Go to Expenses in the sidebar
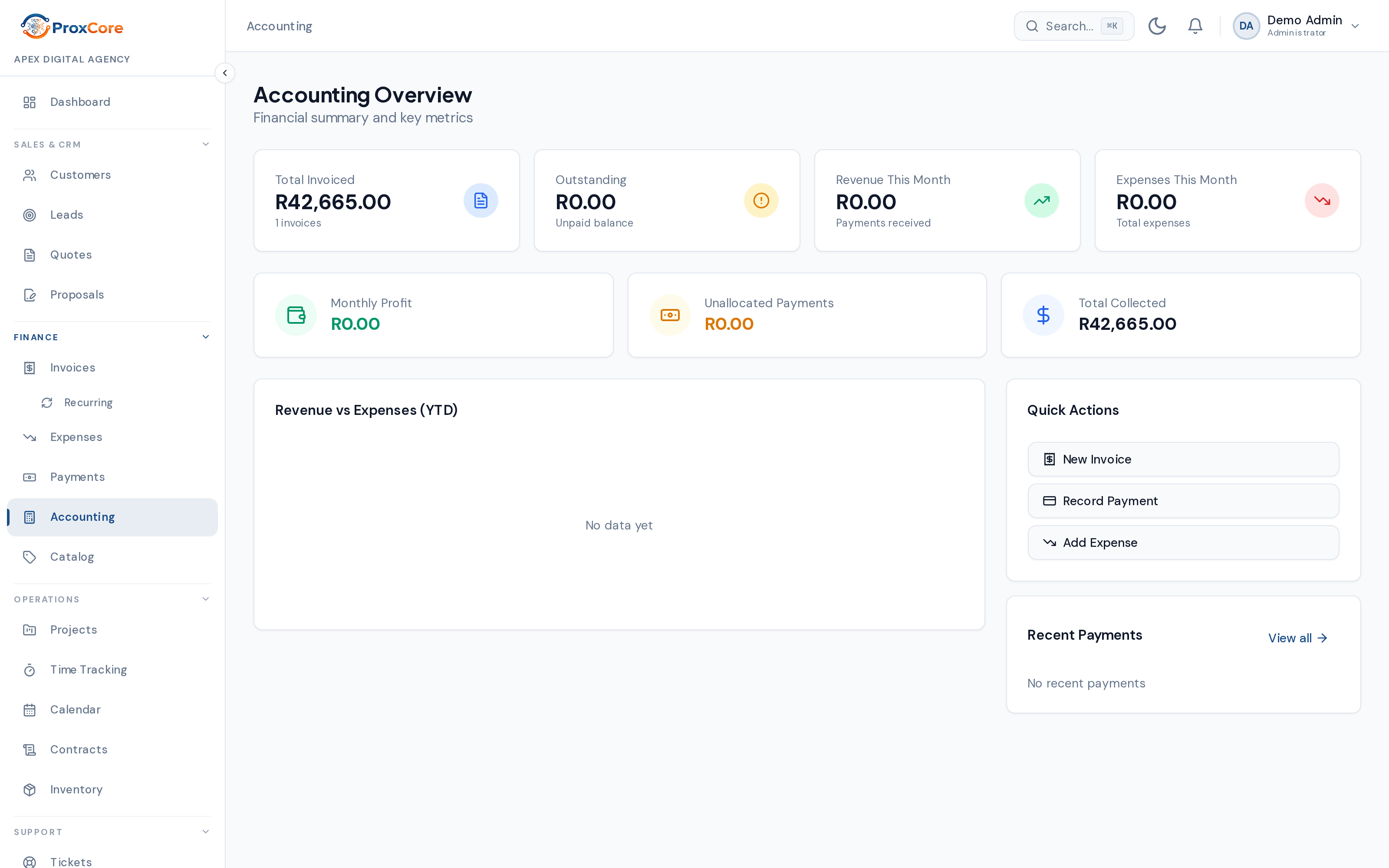Image resolution: width=1389 pixels, height=868 pixels. pos(112,437)
